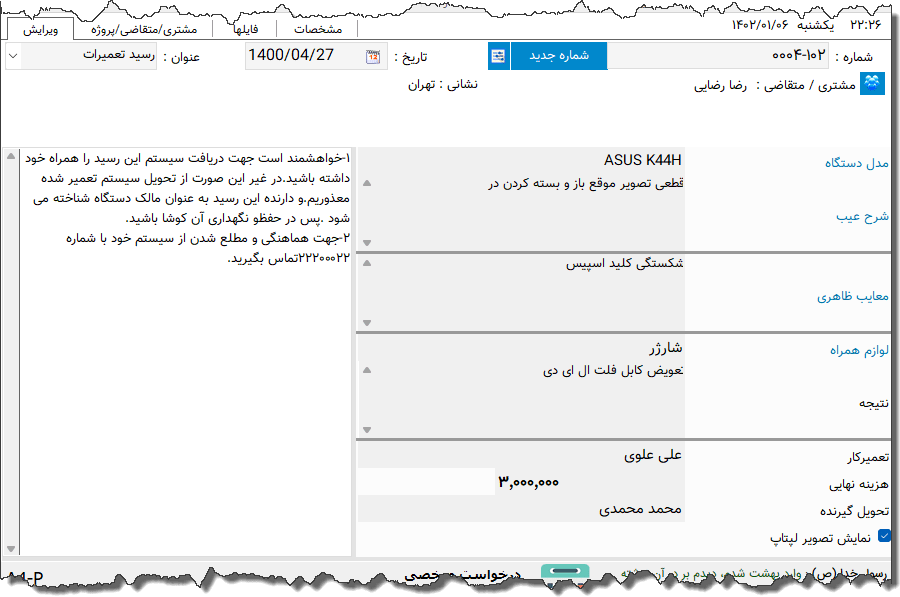Click the down arrow on the معایب ظاهری panel
Viewport: 900px width, 597px height.
pyautogui.click(x=366, y=322)
